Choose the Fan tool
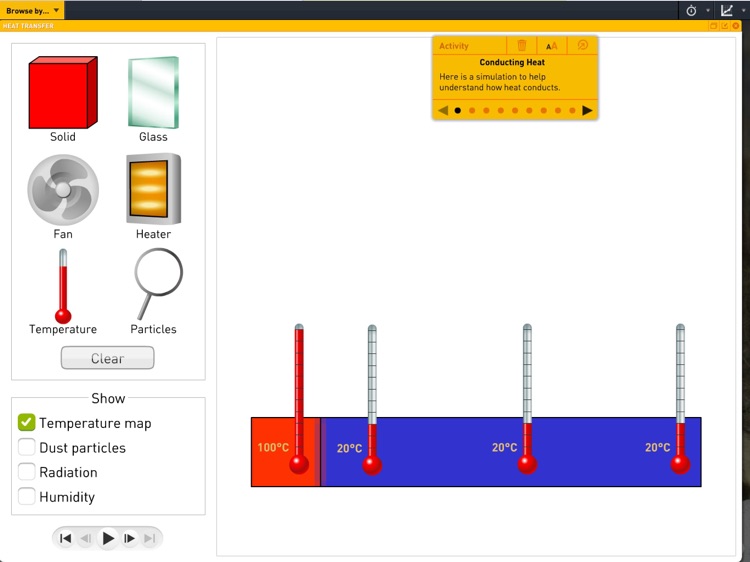 tap(63, 190)
